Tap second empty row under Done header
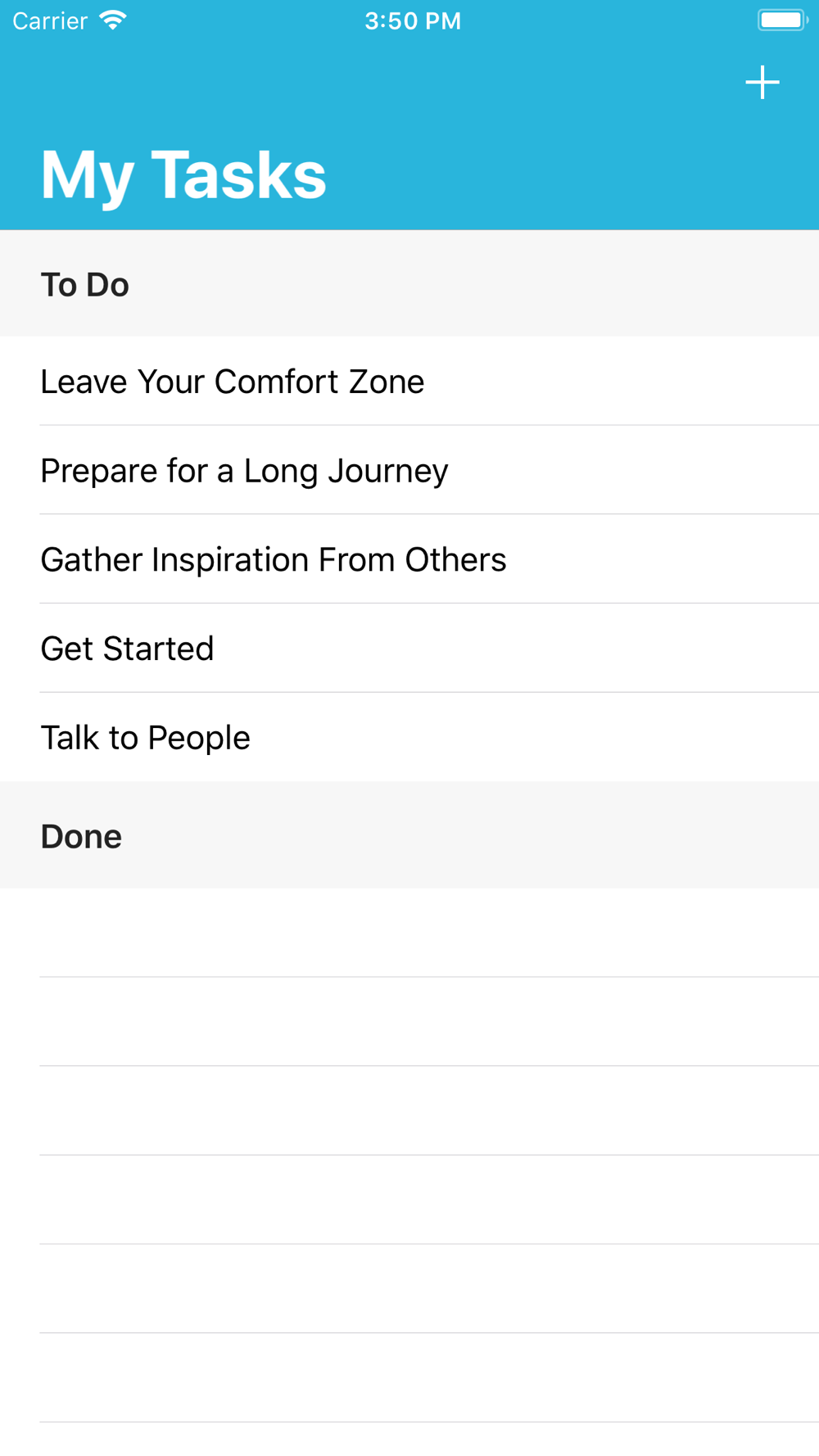 pos(409,1022)
